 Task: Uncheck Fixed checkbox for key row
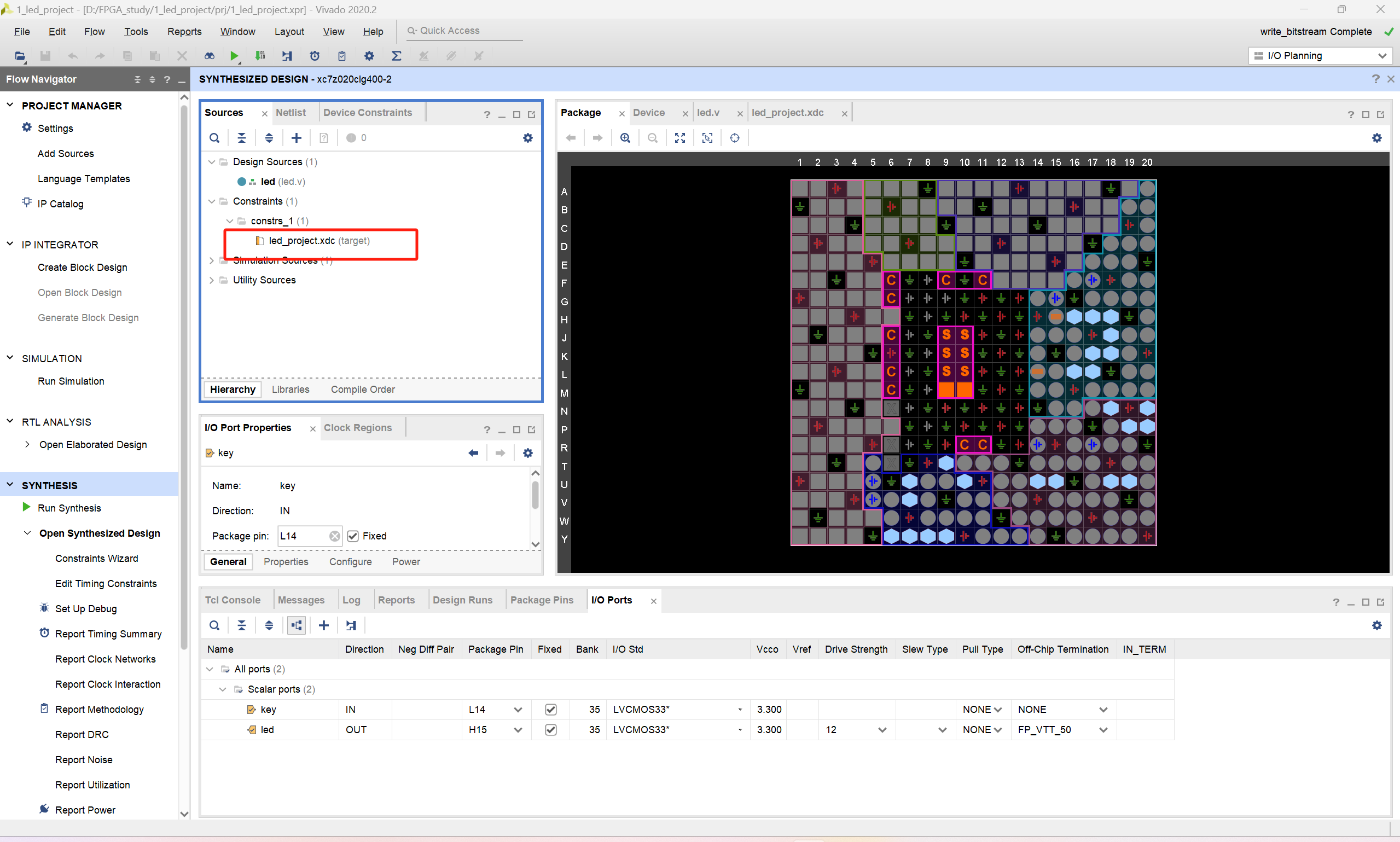550,709
